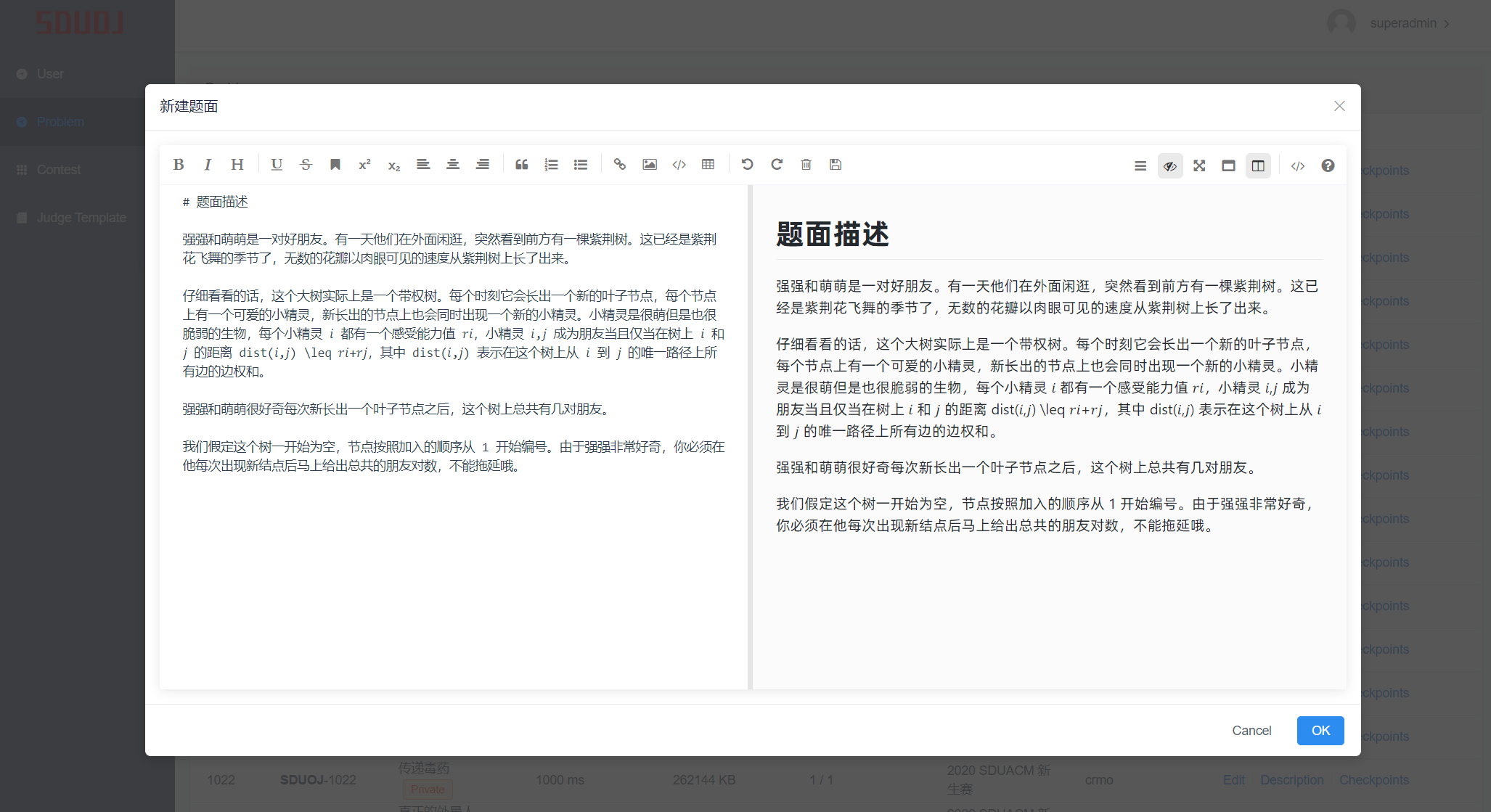Viewport: 1491px width, 812px height.
Task: Open the Contest sidebar menu
Action: (87, 170)
